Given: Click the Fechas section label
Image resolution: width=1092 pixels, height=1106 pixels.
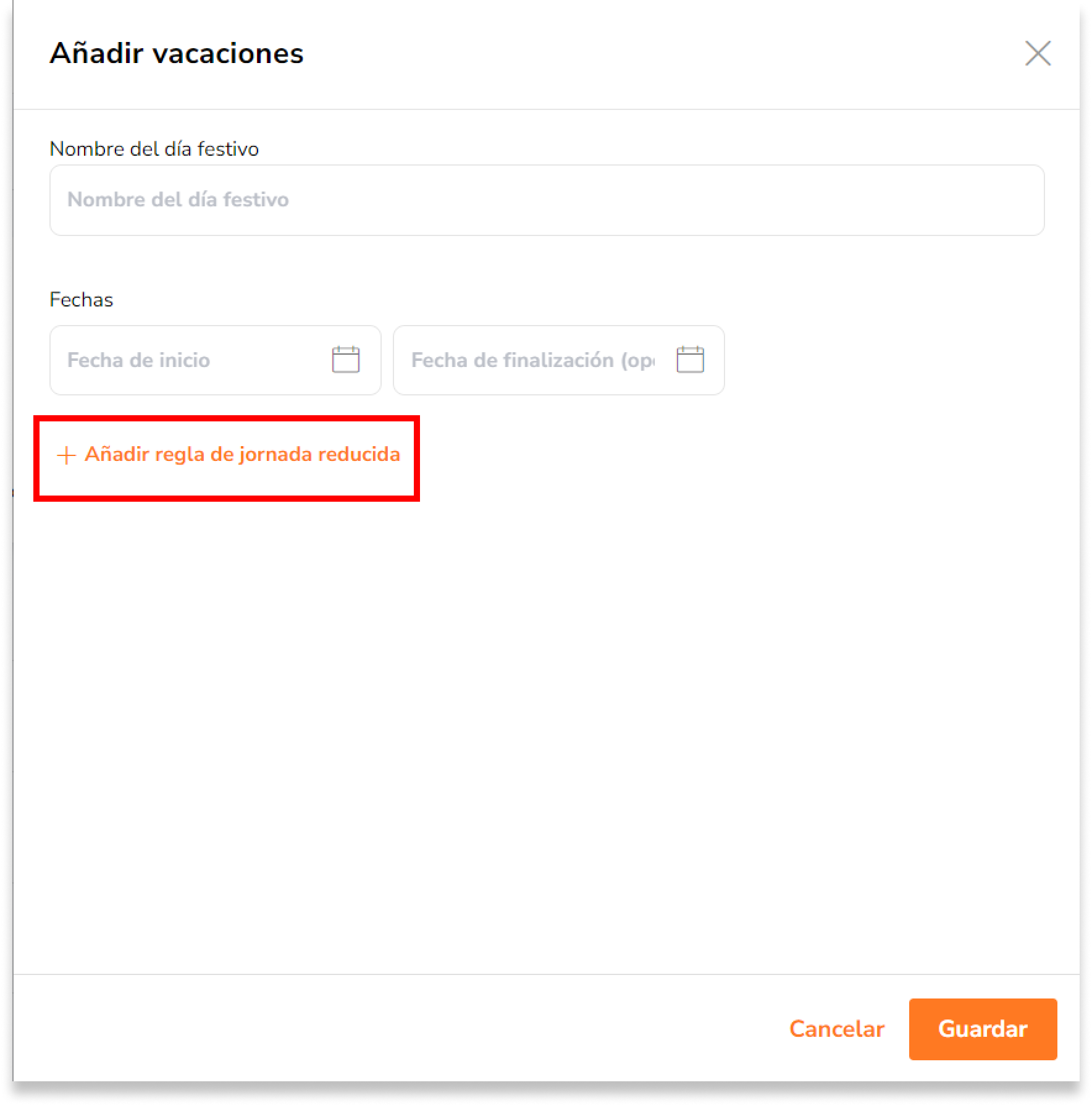Looking at the screenshot, I should [x=81, y=300].
